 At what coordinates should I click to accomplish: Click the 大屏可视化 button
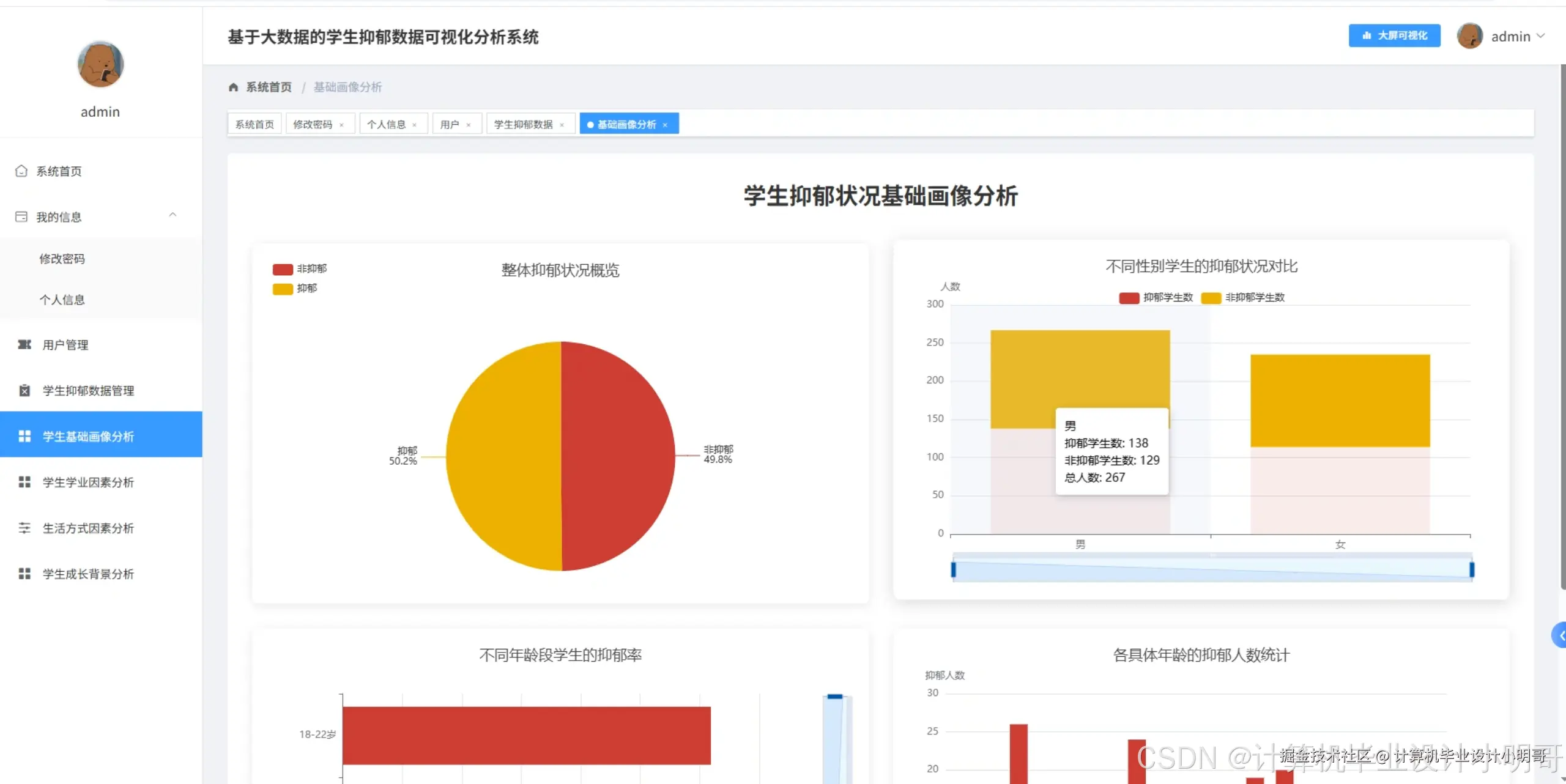click(1394, 36)
